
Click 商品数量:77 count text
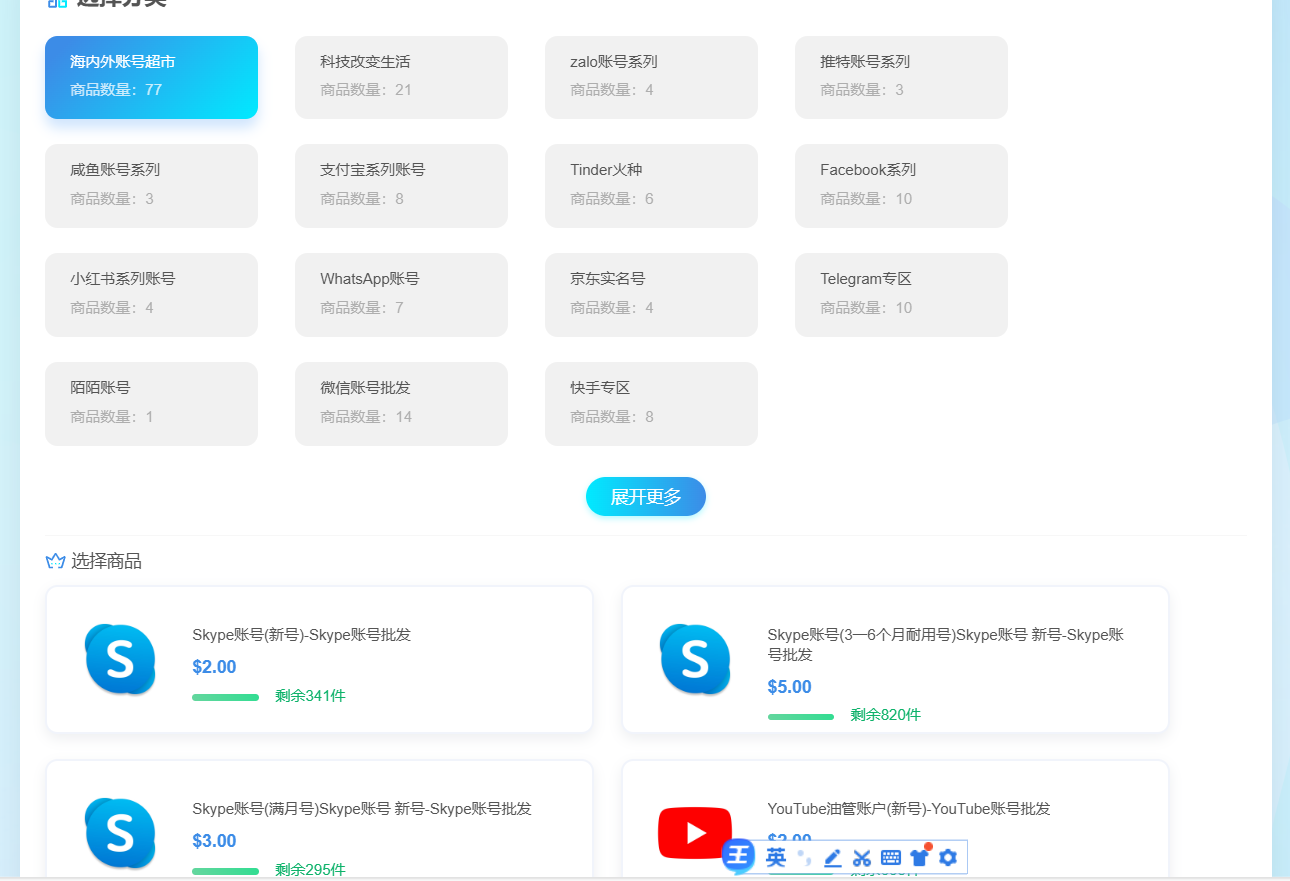tap(116, 90)
